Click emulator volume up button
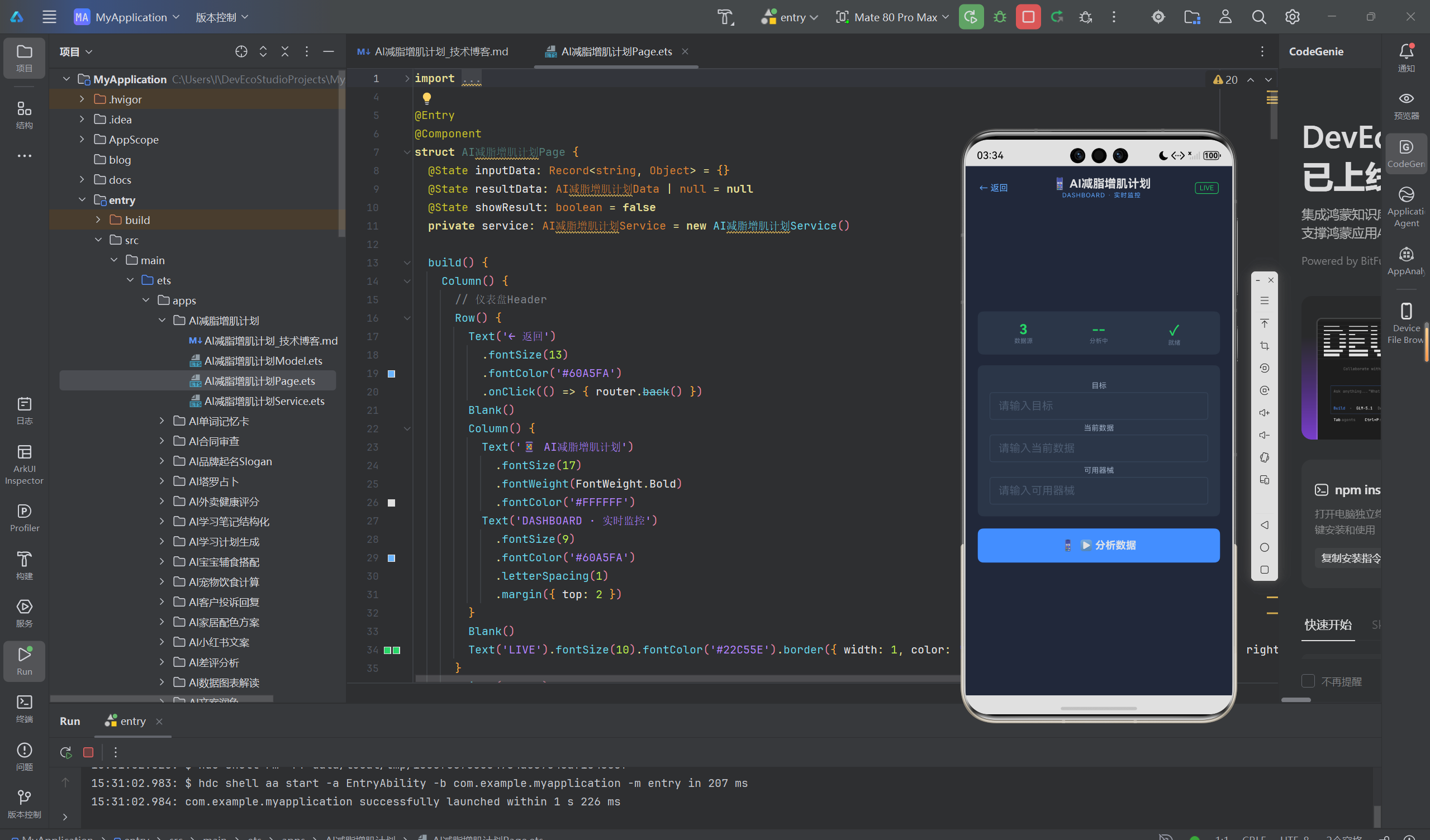 (1264, 413)
